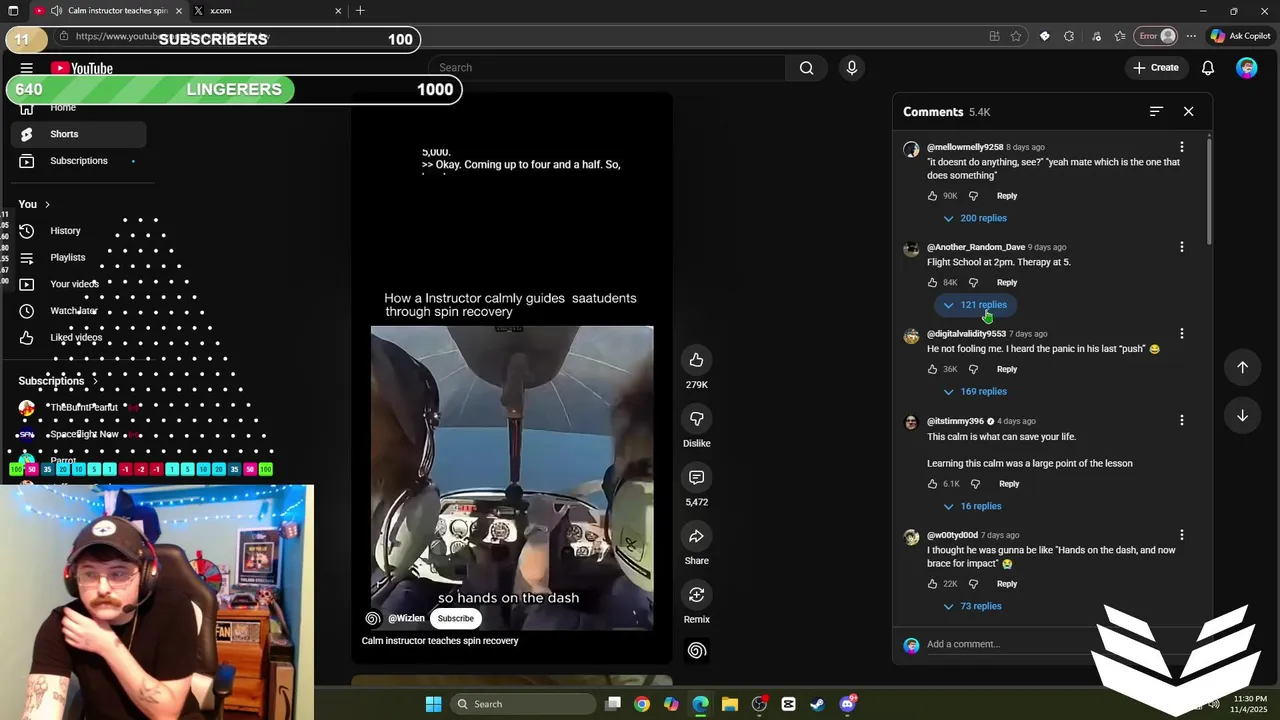Dislike the @digitalvalidity9553 comment
The image size is (1280, 720).
click(974, 370)
